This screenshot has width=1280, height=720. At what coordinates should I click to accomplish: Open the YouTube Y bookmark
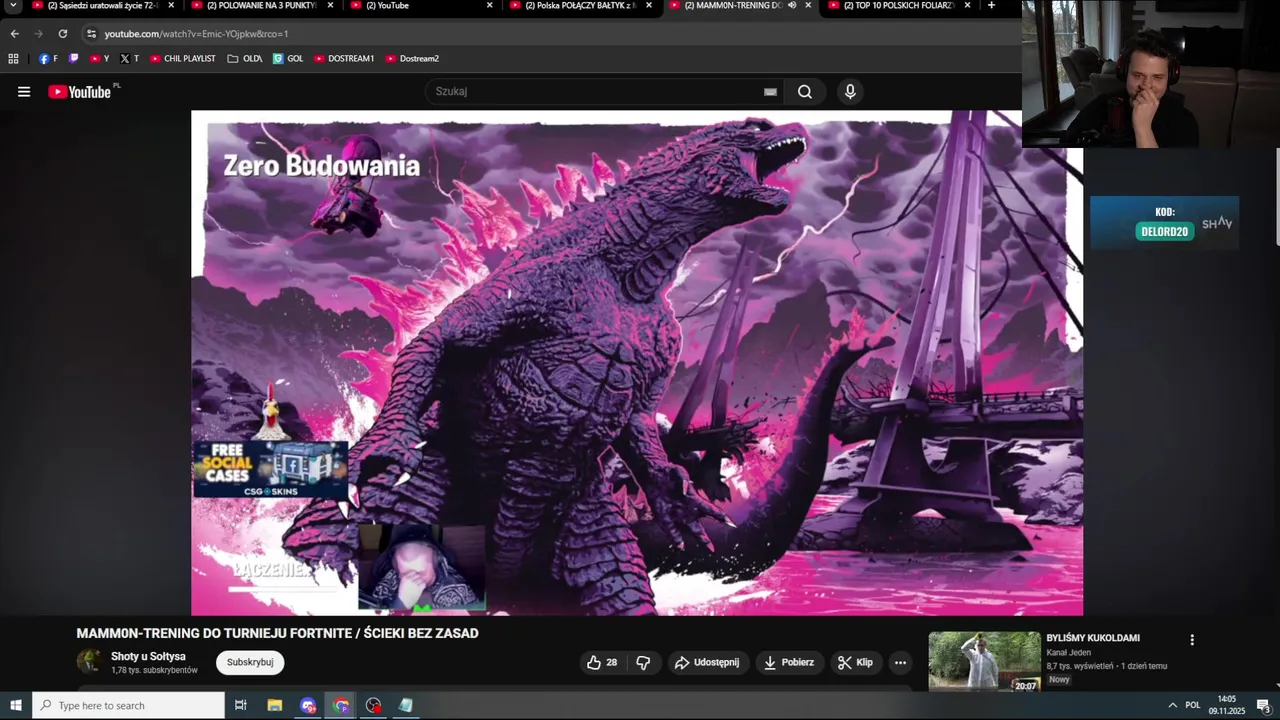[x=99, y=59]
